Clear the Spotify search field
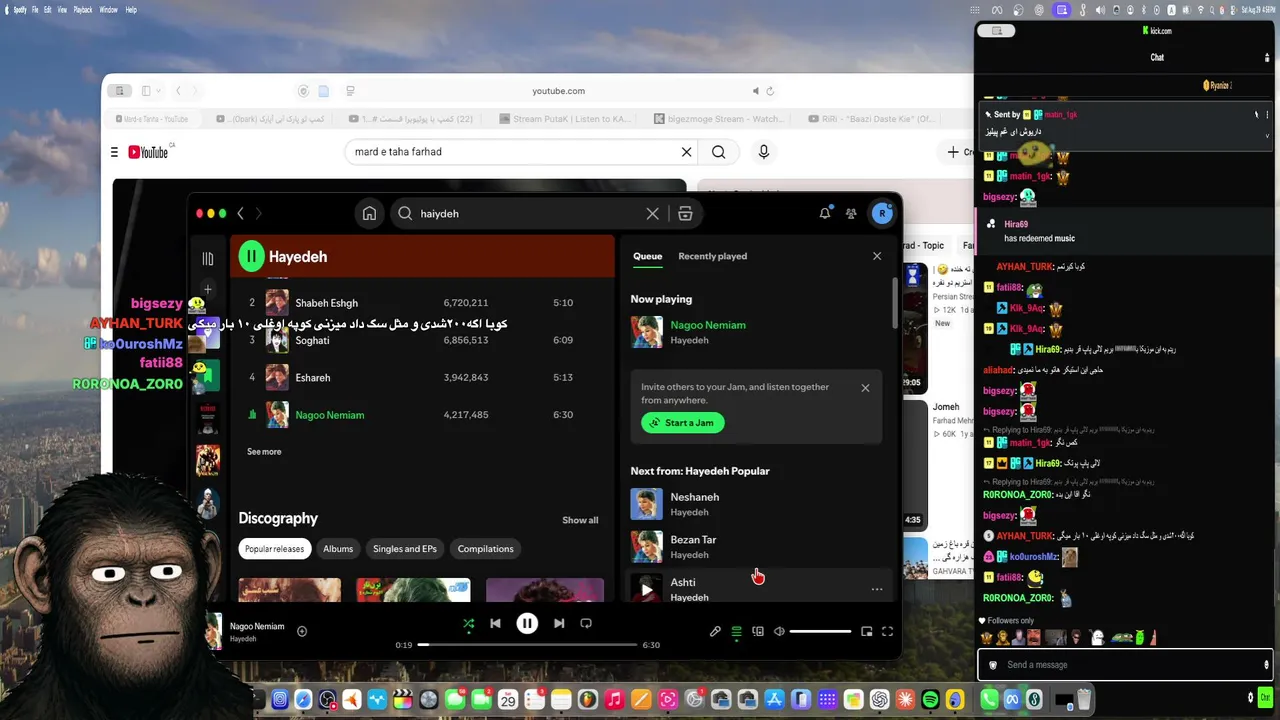Screen dimensions: 1280x720 [653, 213]
